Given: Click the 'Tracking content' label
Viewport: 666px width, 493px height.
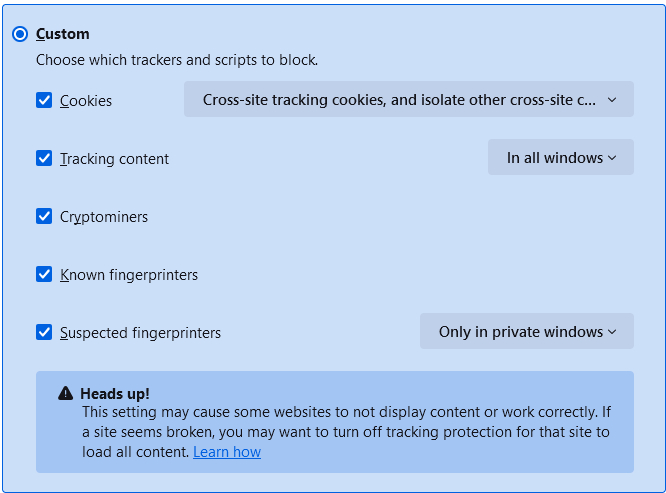Looking at the screenshot, I should pyautogui.click(x=114, y=159).
